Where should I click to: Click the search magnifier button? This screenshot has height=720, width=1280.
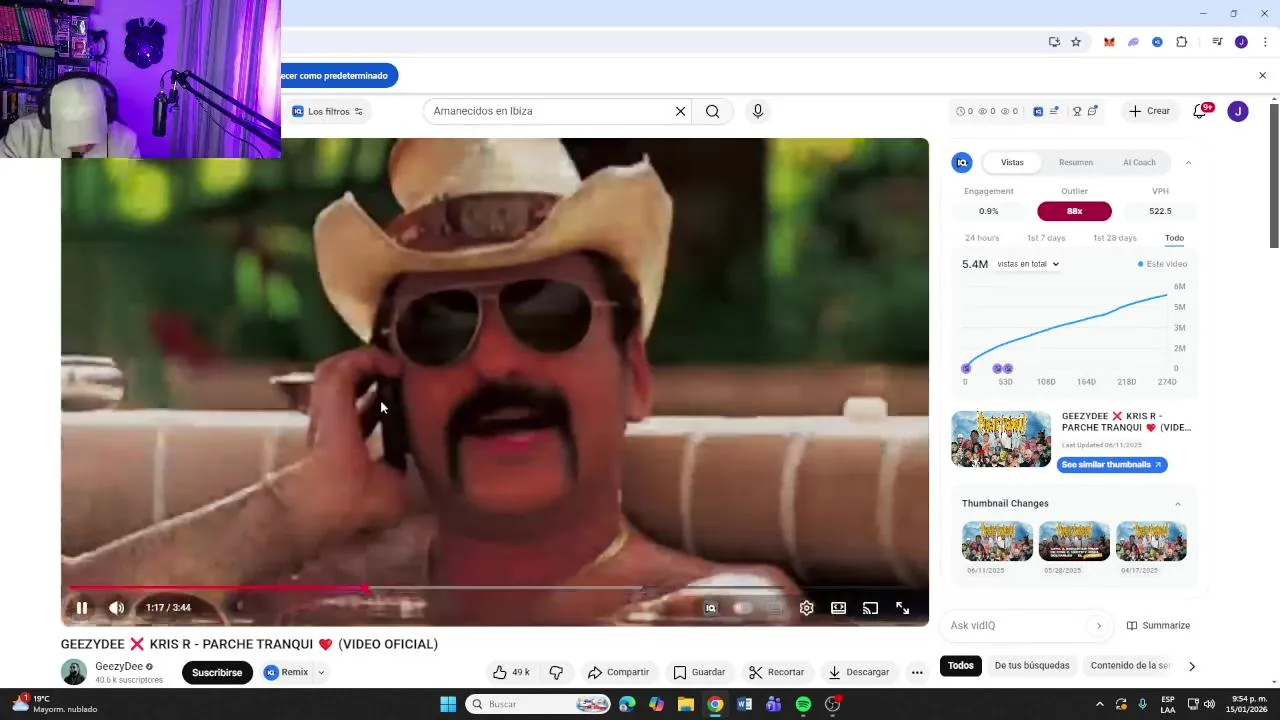[712, 111]
